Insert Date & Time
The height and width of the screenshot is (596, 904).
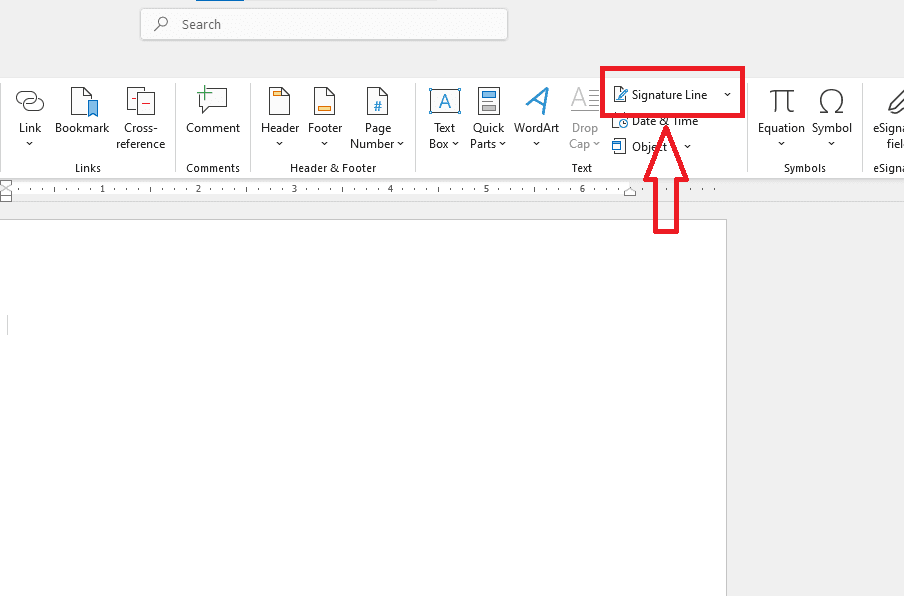[x=655, y=121]
